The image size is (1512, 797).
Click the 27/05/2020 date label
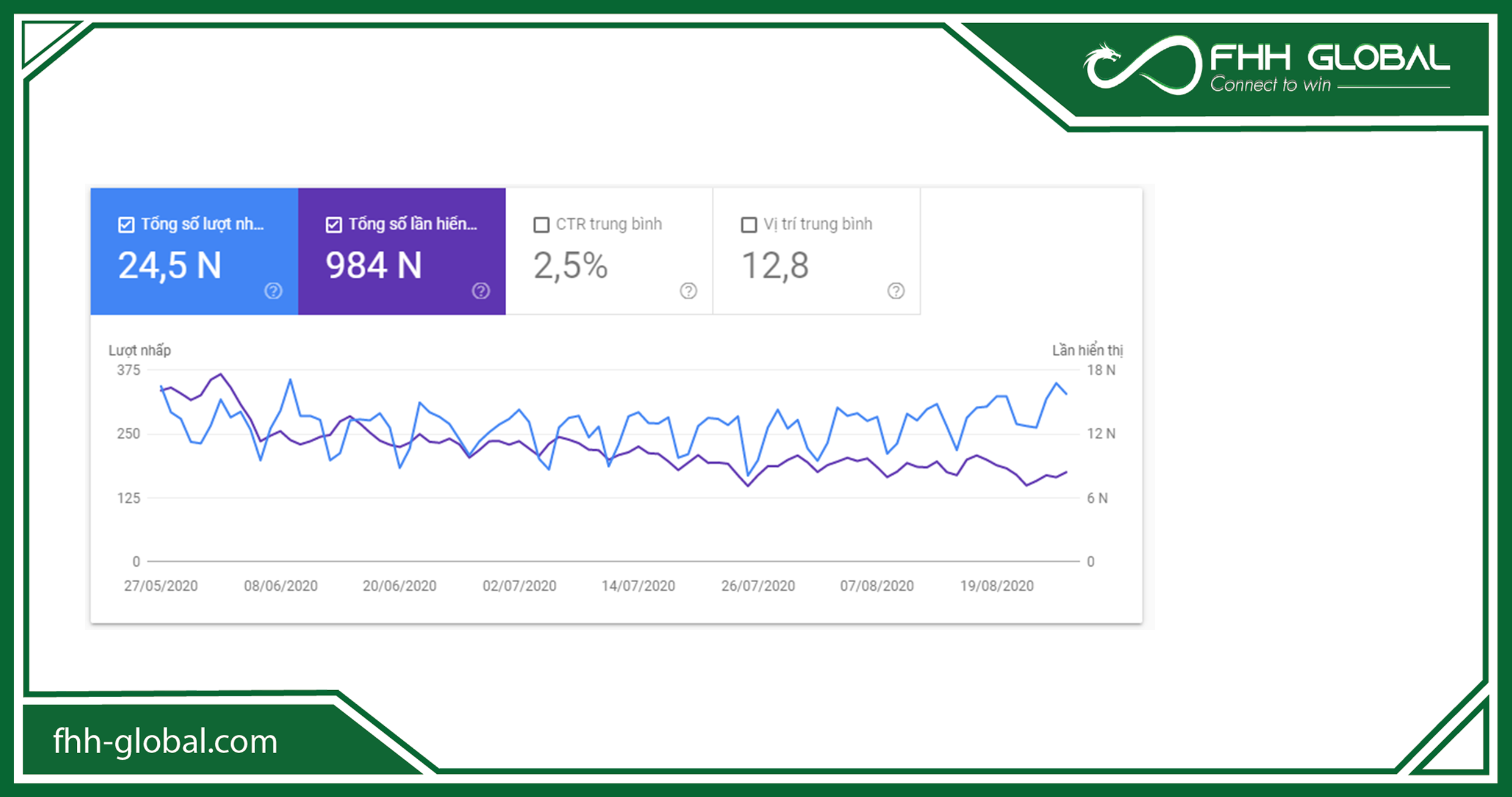(x=160, y=585)
